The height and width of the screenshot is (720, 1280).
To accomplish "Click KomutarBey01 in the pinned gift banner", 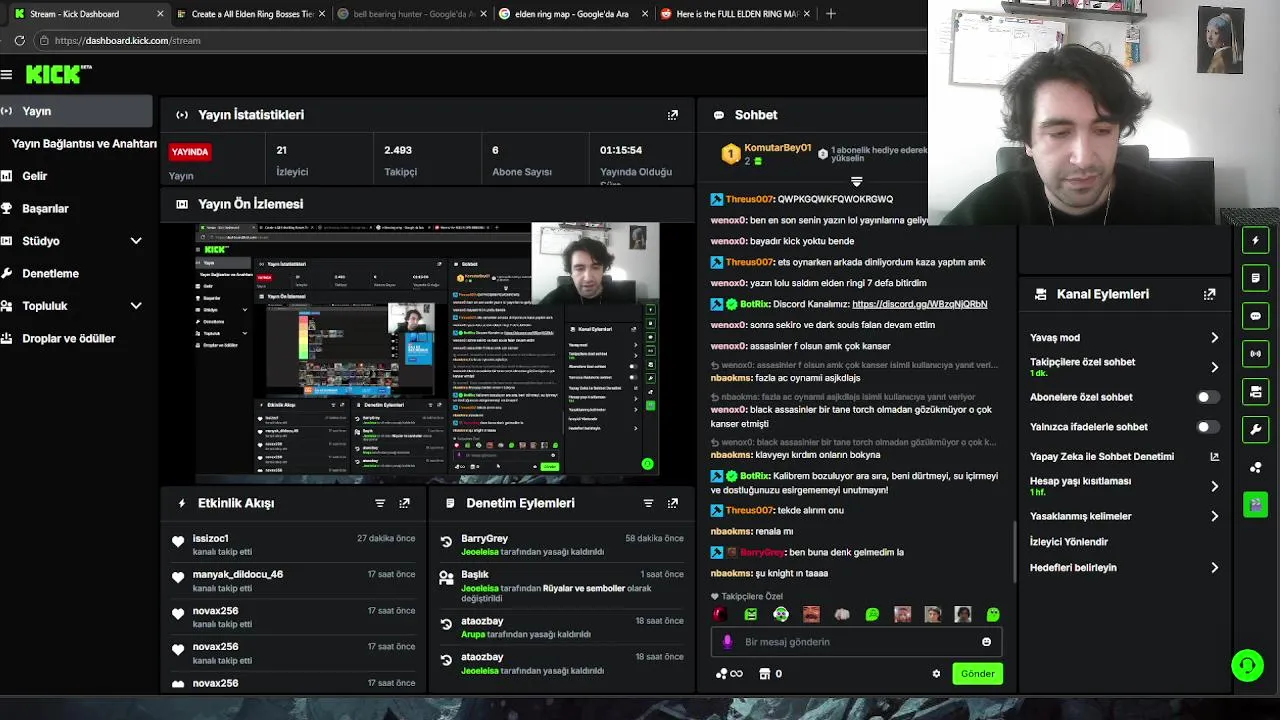I will coord(777,148).
